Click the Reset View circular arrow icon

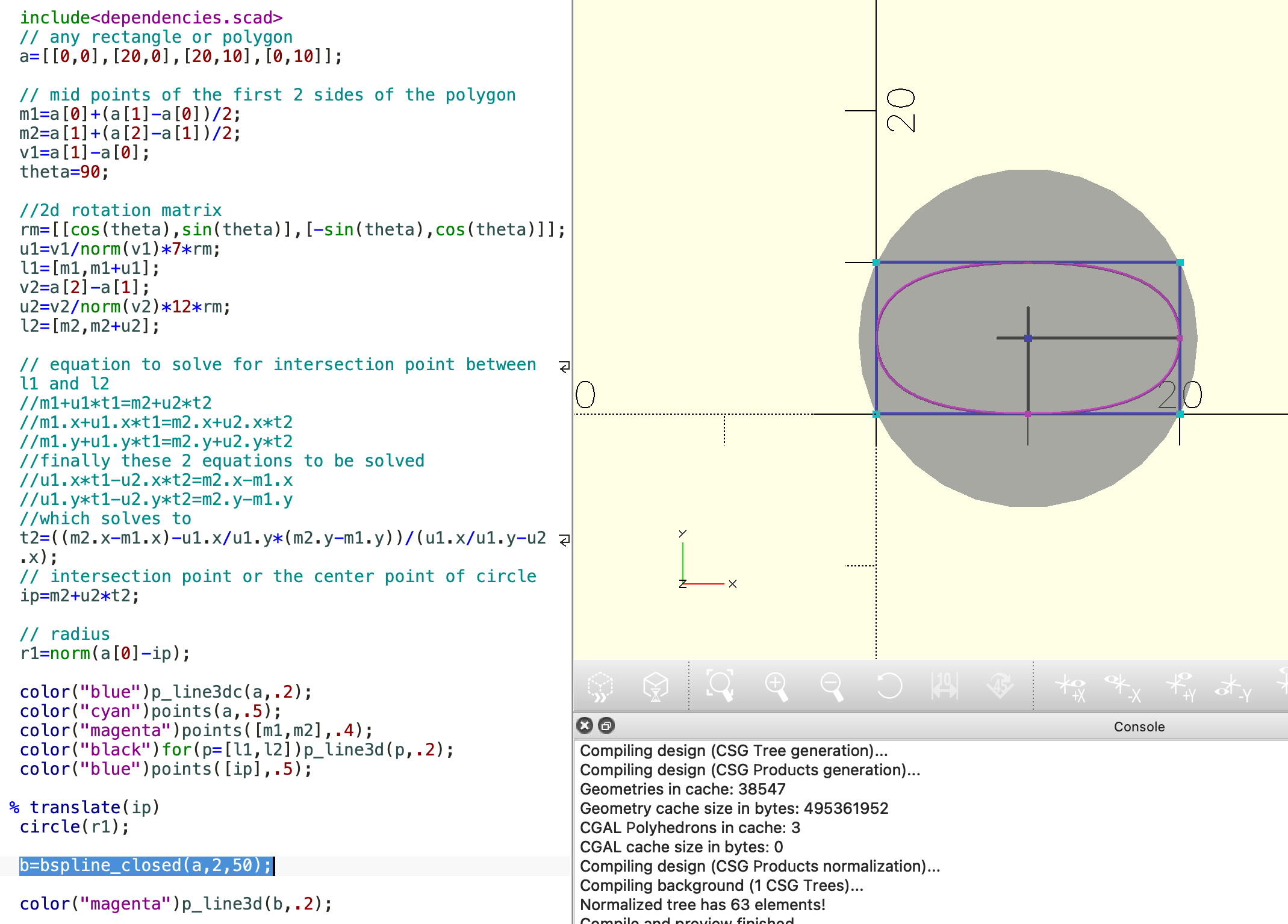coord(888,686)
